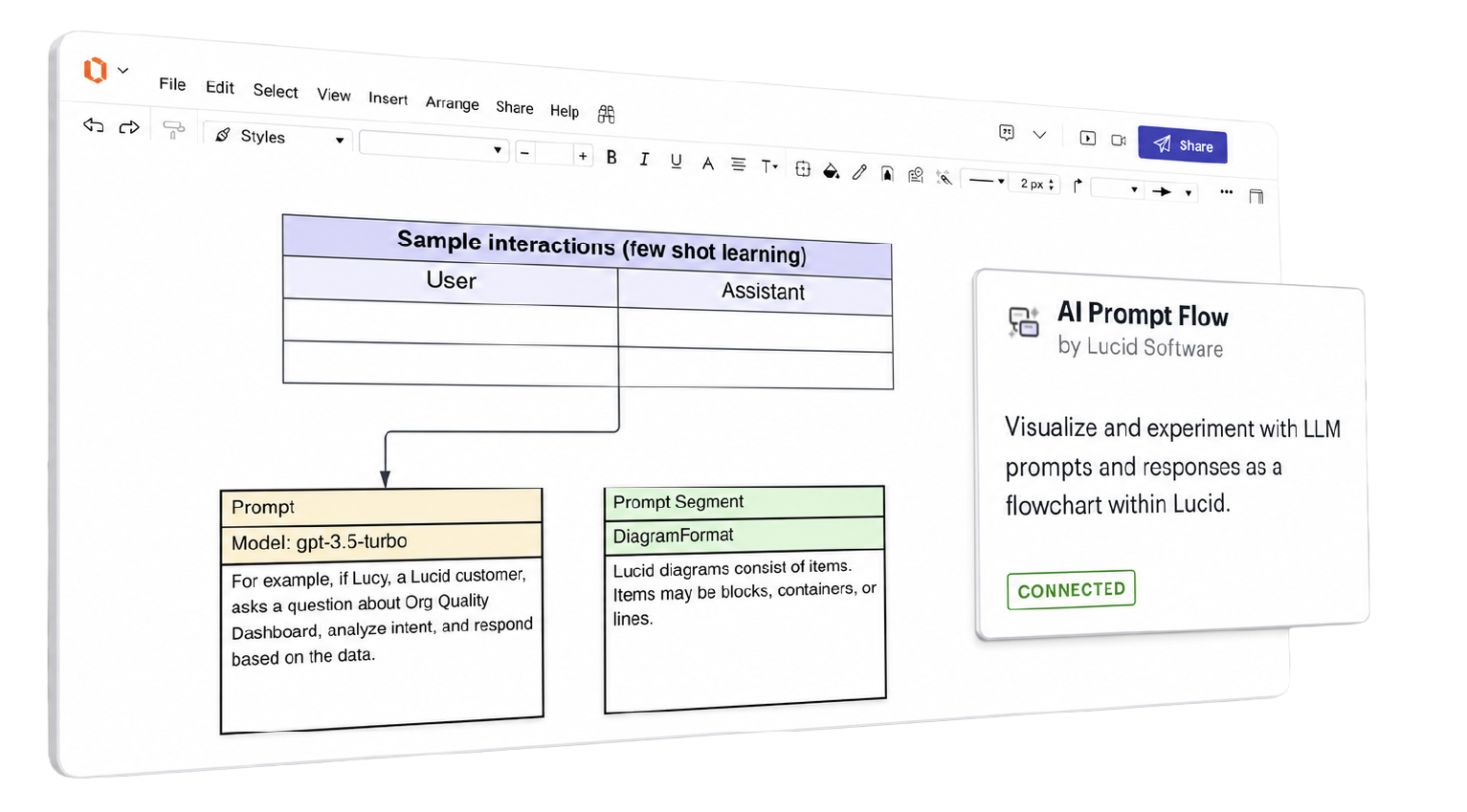Viewport: 1467px width, 812px height.
Task: Click the orange Lucid logo icon
Action: pyautogui.click(x=95, y=70)
